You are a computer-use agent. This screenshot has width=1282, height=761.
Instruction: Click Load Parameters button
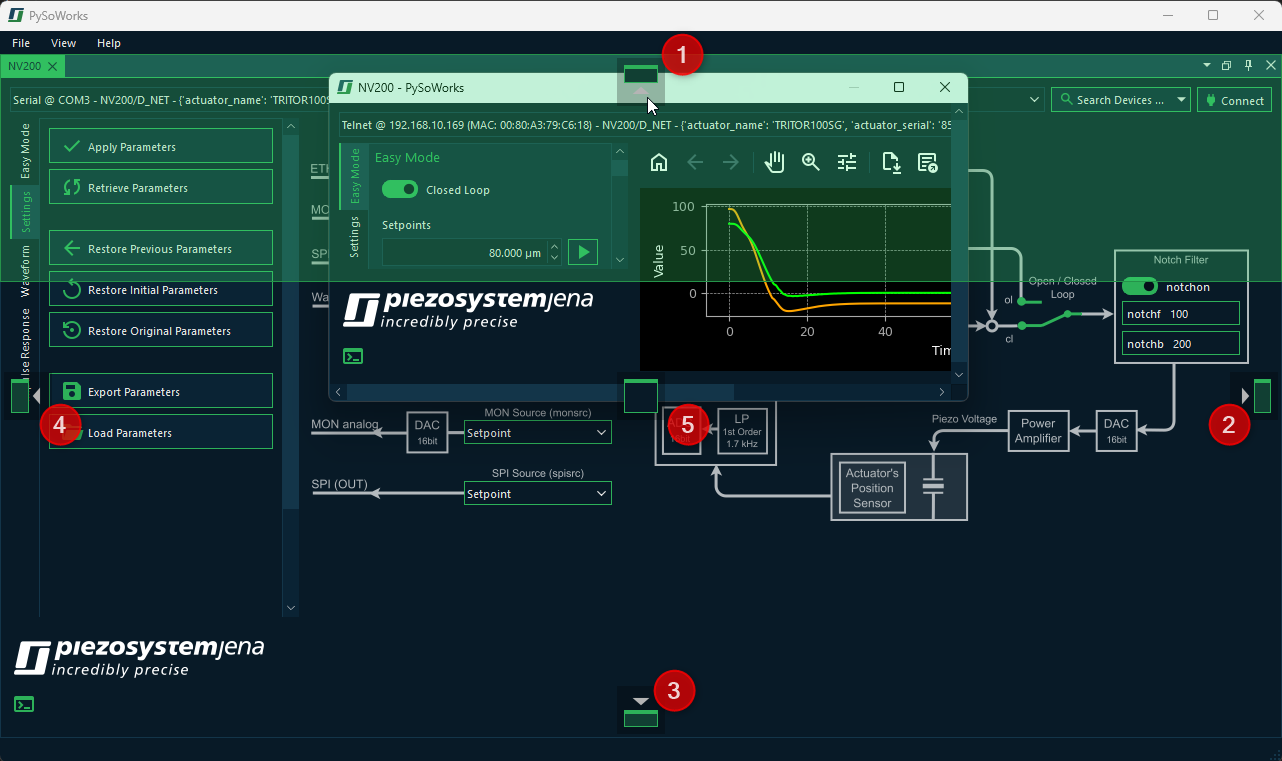(x=161, y=432)
